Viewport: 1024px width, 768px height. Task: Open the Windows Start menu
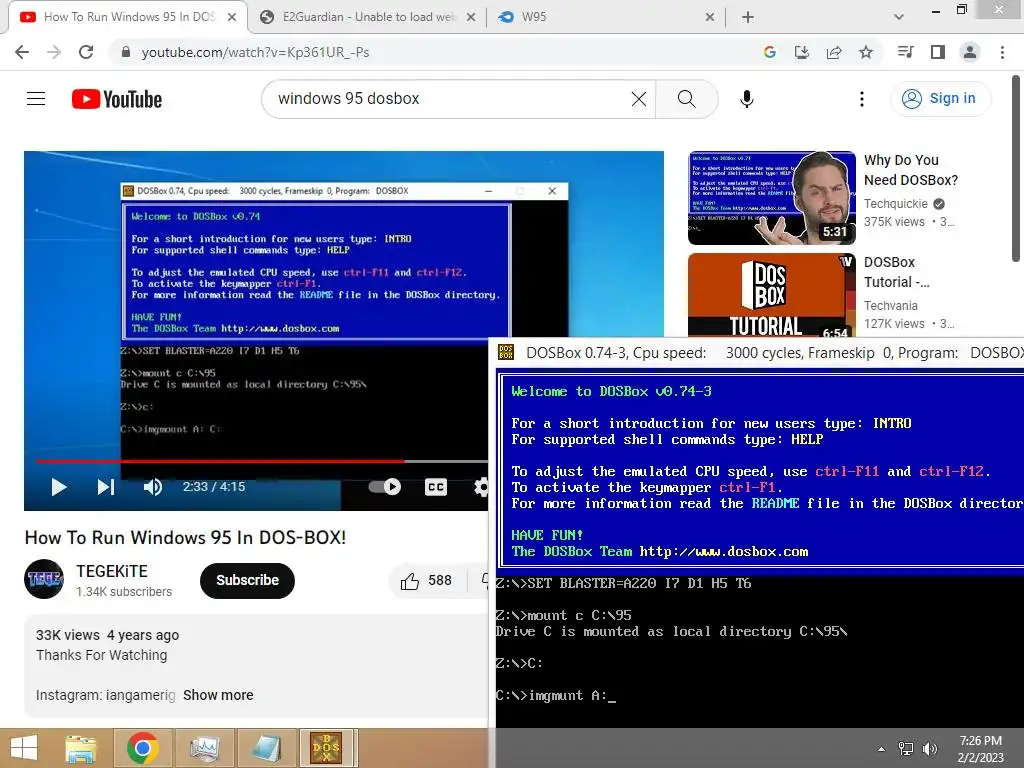click(24, 748)
